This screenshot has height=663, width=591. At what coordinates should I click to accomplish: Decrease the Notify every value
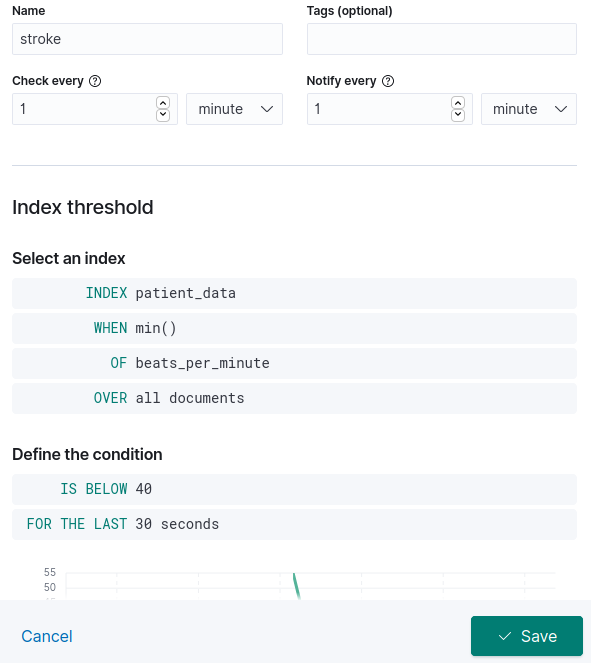(457, 115)
